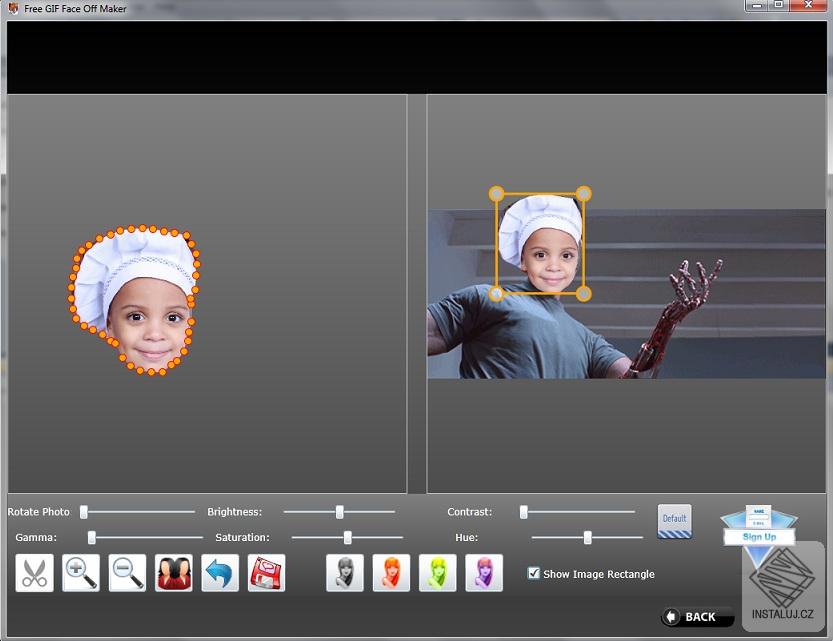
Task: Click the top-right handle of the face rectangle
Action: [583, 193]
